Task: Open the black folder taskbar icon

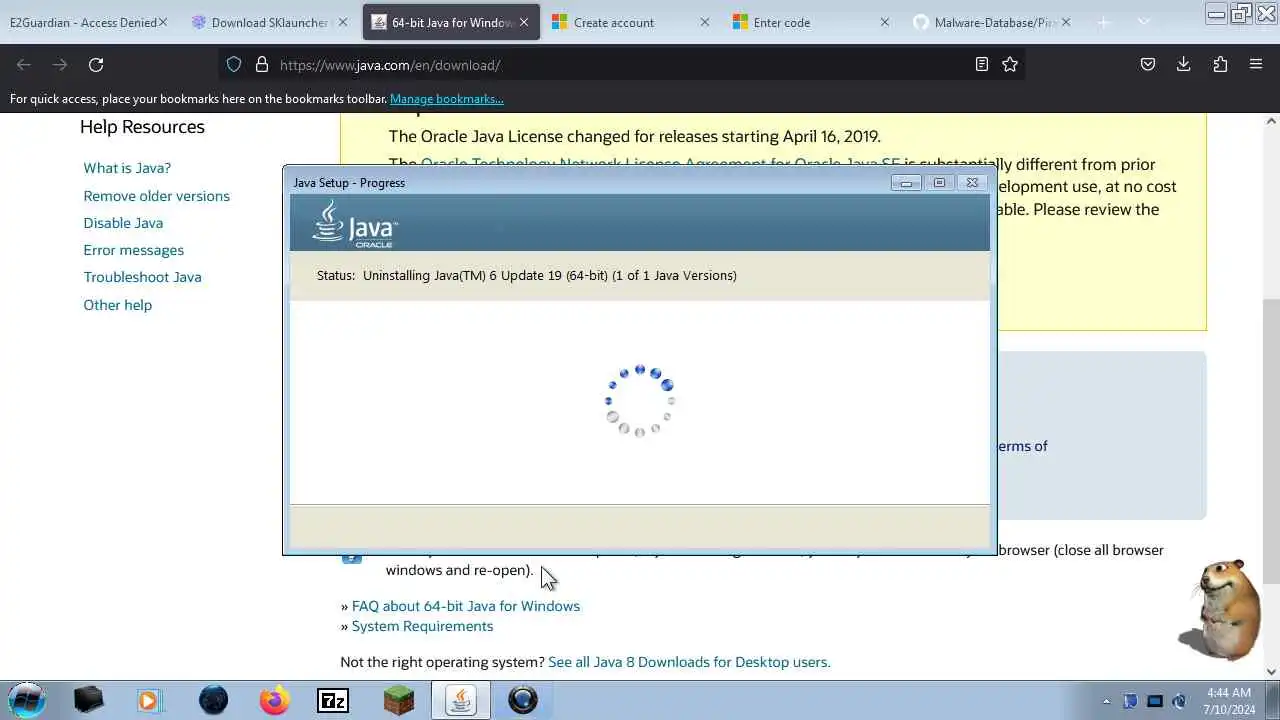Action: point(88,700)
